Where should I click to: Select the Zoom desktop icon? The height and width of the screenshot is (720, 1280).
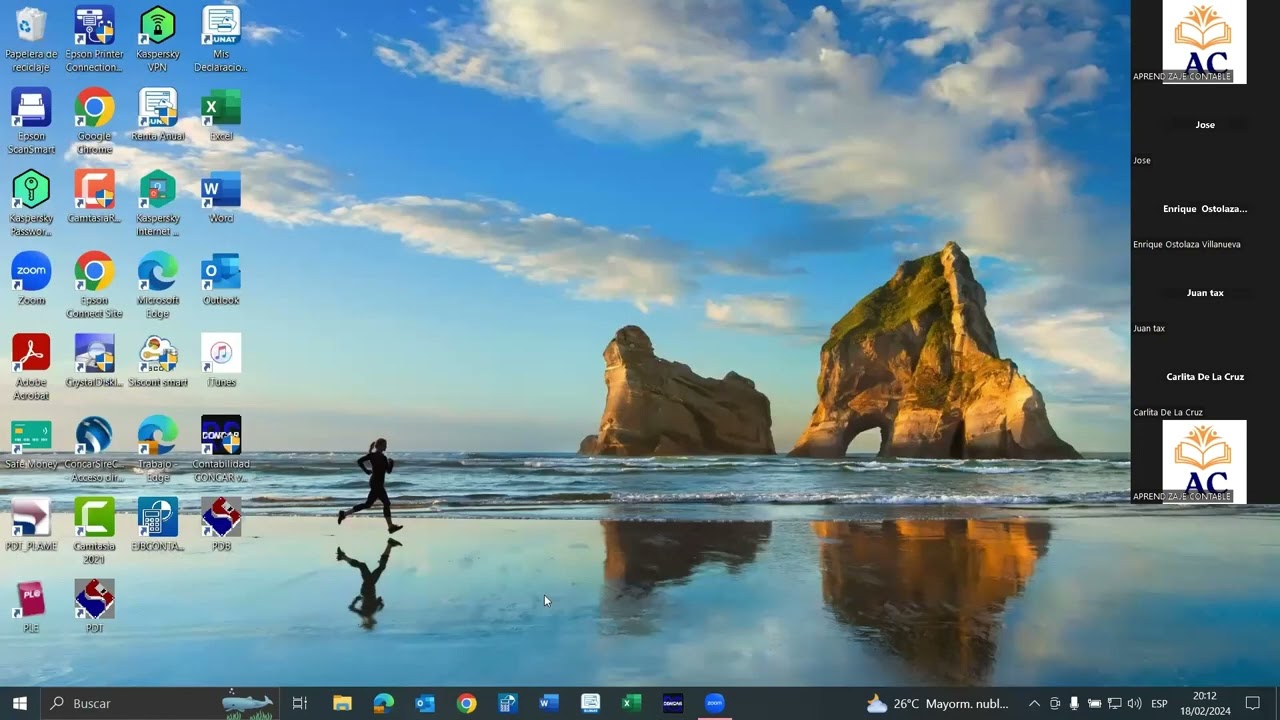31,279
